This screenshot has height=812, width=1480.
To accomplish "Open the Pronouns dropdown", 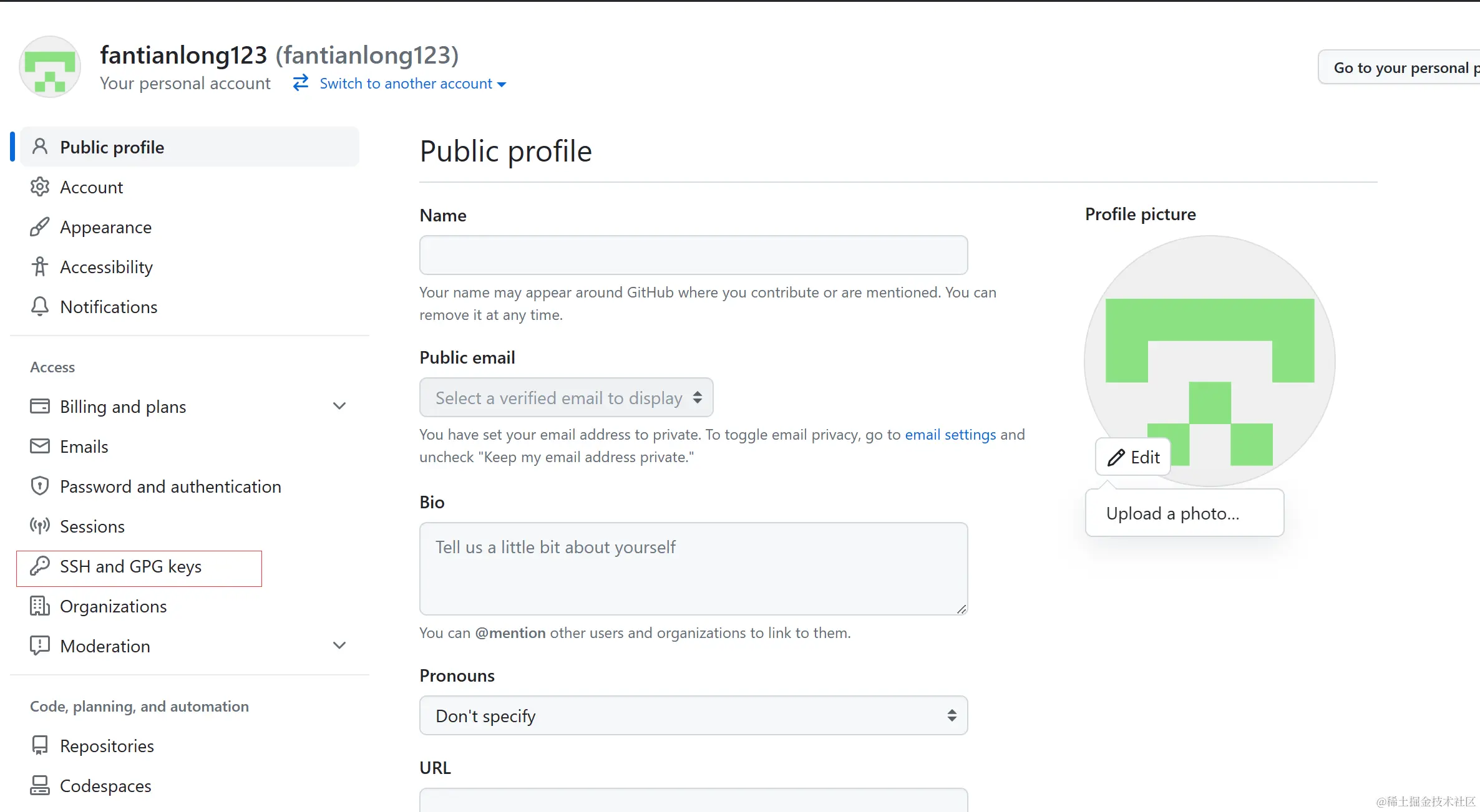I will 693,716.
